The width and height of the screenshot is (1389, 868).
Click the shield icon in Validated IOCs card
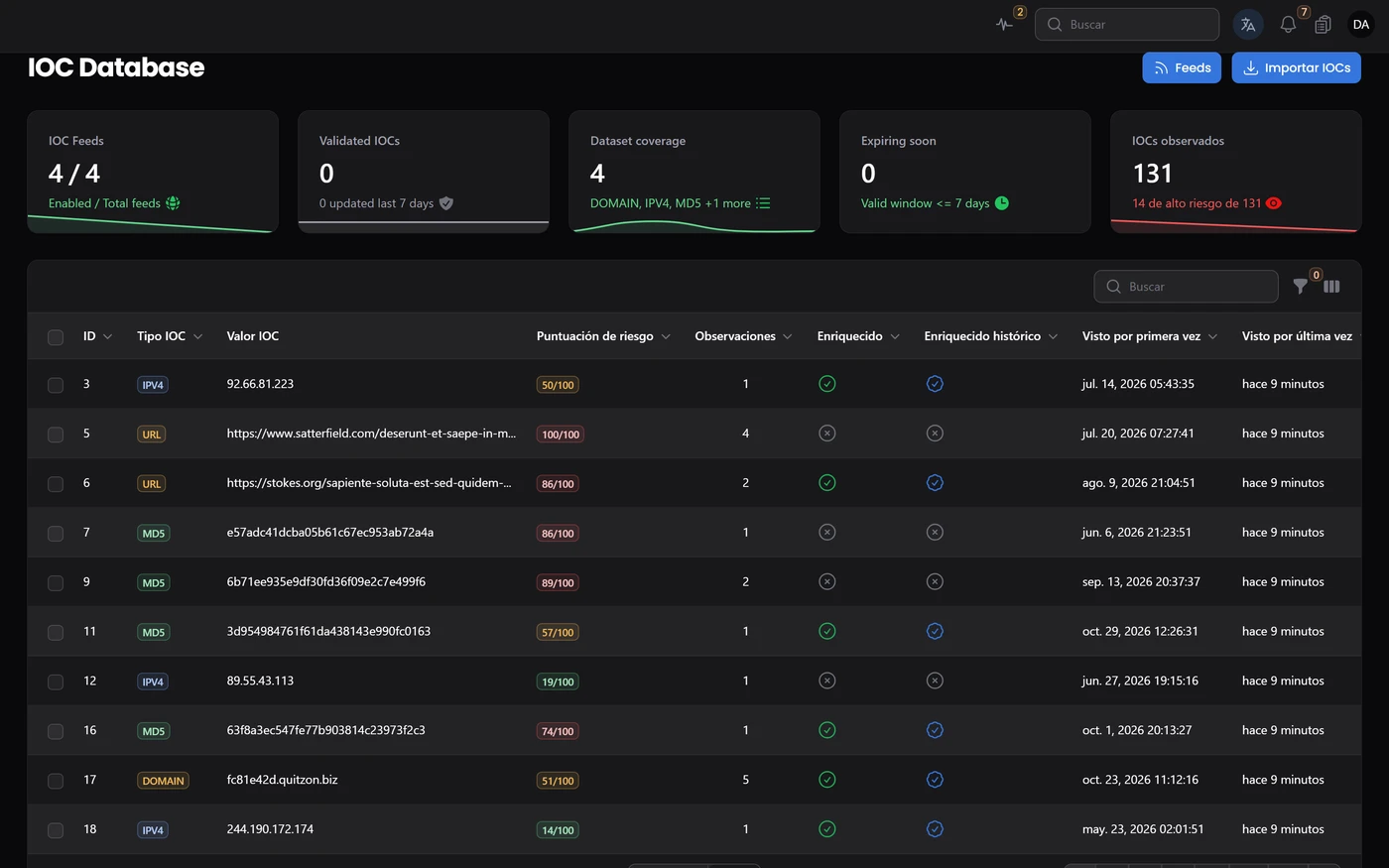446,203
